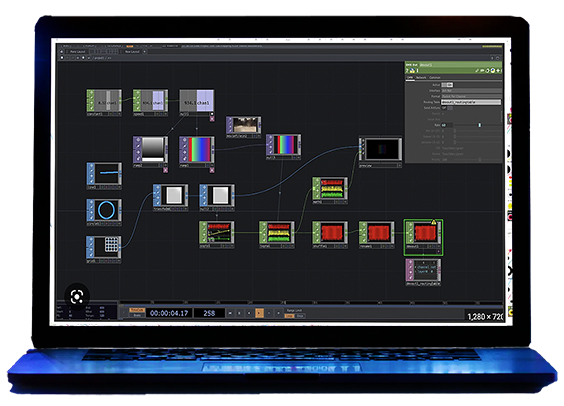Select the null3 TOP node with rainbow

pos(283,147)
